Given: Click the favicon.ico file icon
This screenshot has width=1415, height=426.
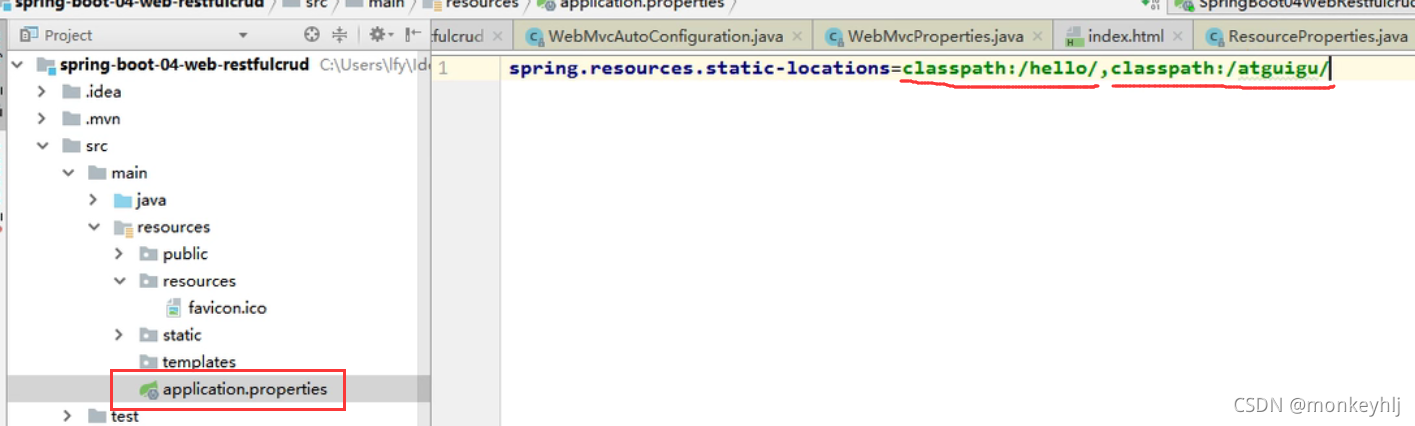Looking at the screenshot, I should click(172, 308).
